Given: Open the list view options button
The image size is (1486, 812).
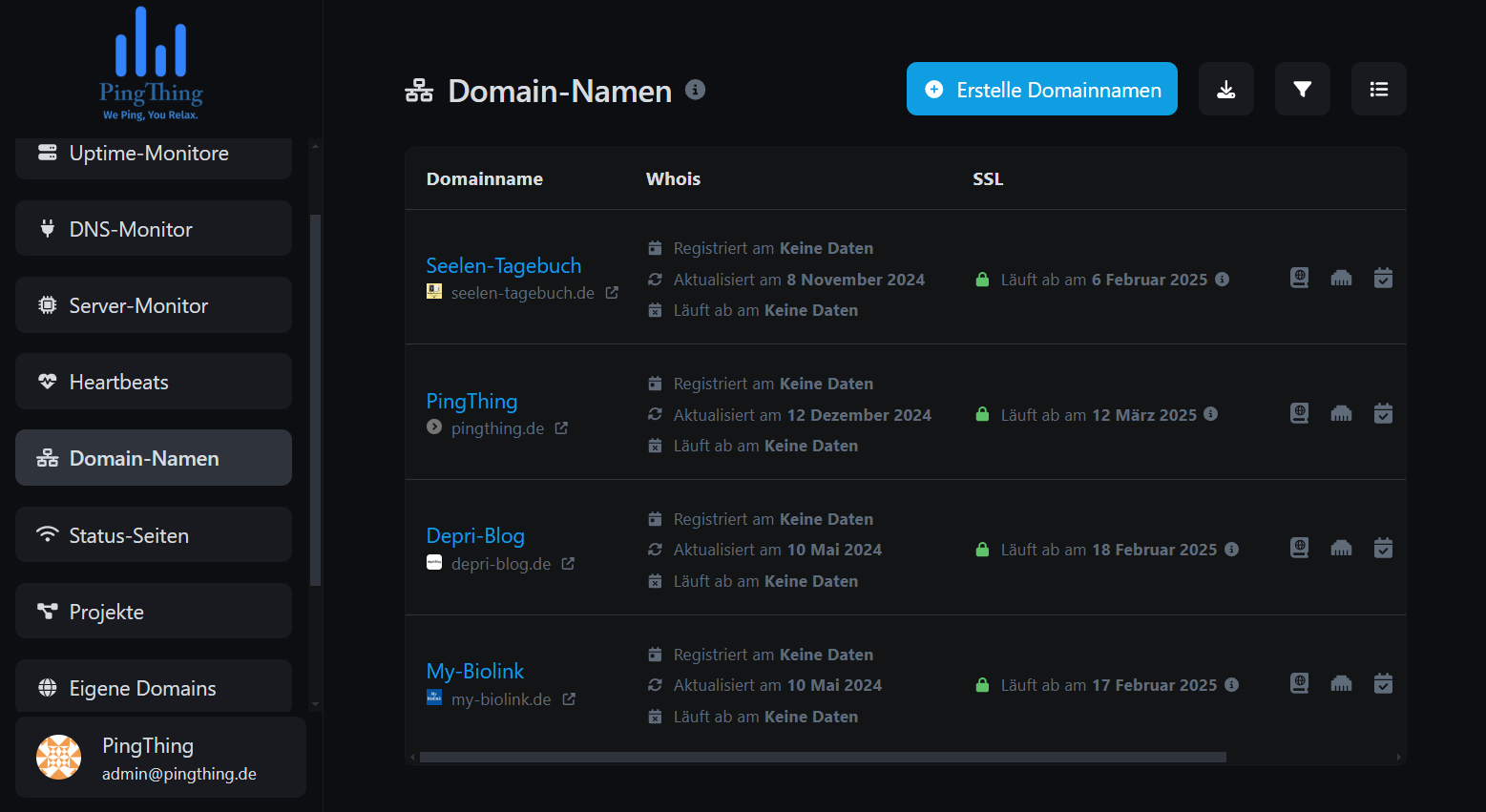Looking at the screenshot, I should 1379,89.
